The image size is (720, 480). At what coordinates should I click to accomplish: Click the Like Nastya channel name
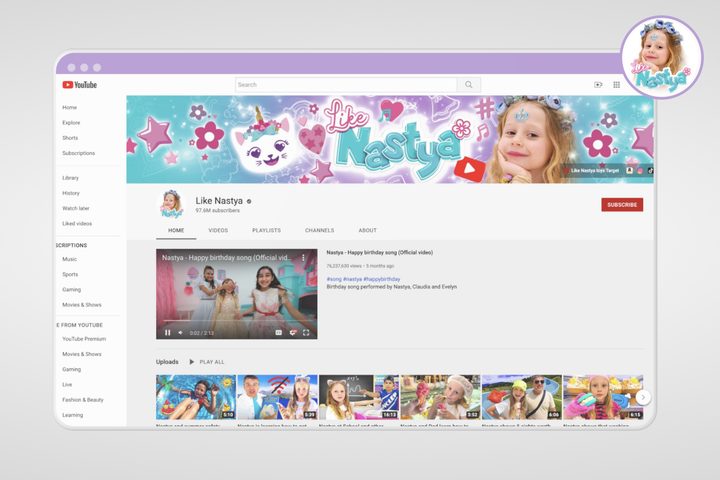click(219, 201)
